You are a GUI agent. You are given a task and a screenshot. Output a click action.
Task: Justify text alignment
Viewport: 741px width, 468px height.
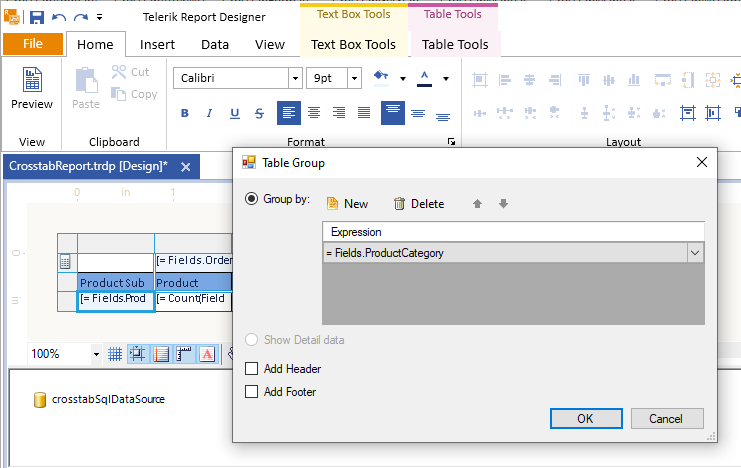coord(364,113)
